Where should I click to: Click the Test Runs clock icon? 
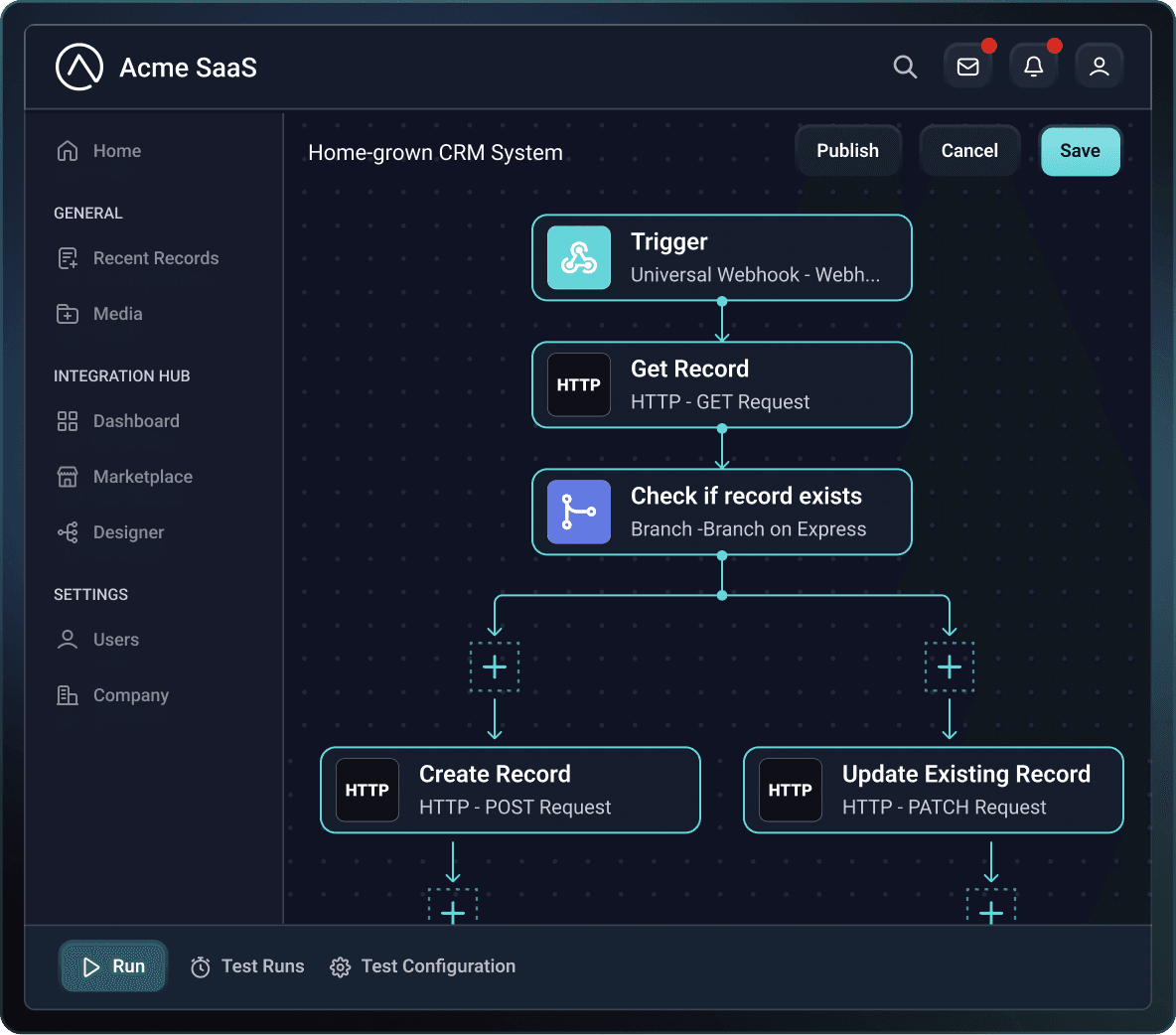click(x=201, y=966)
